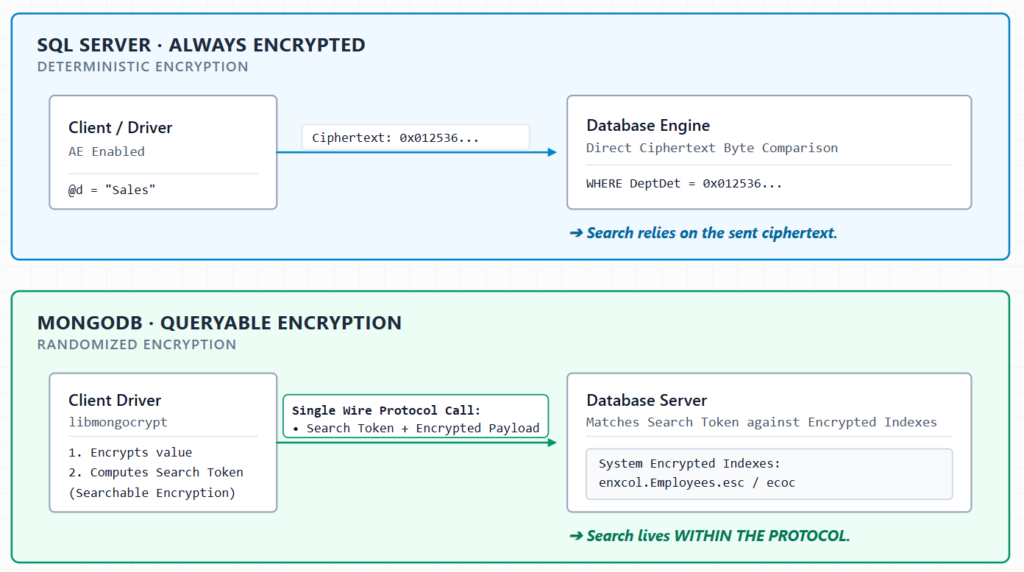Click the 'SQL SERVER · ALWAYS ENCRYPTED' heading
The image size is (1024, 572).
(x=201, y=45)
